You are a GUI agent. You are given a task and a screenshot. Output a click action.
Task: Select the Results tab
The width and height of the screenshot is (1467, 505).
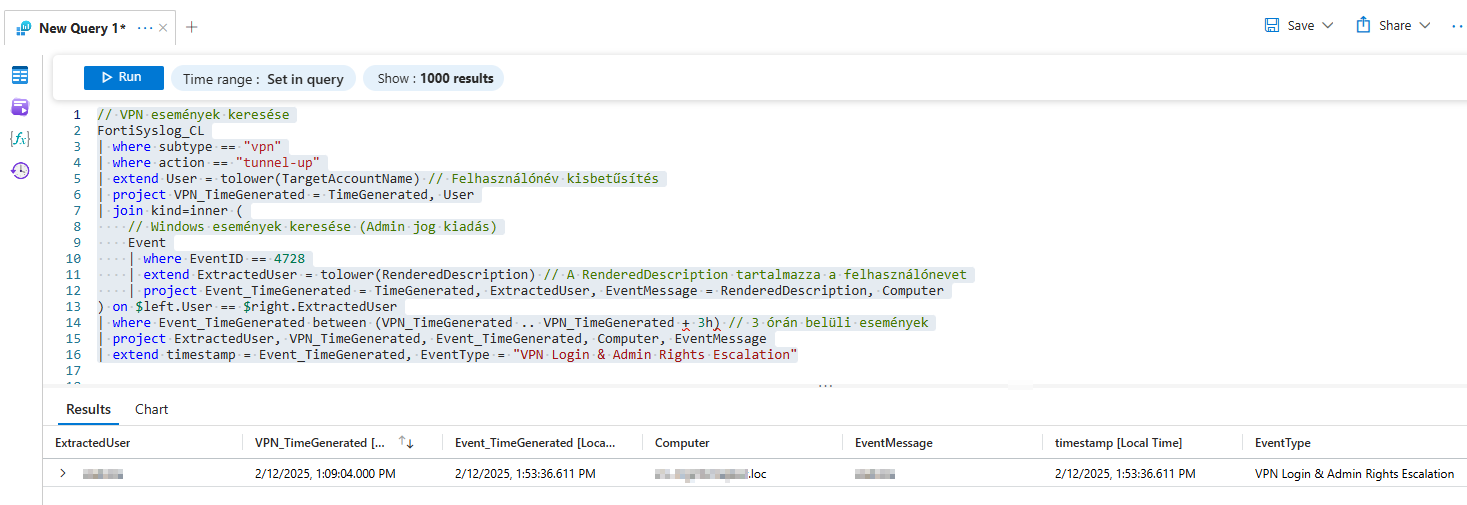[89, 409]
